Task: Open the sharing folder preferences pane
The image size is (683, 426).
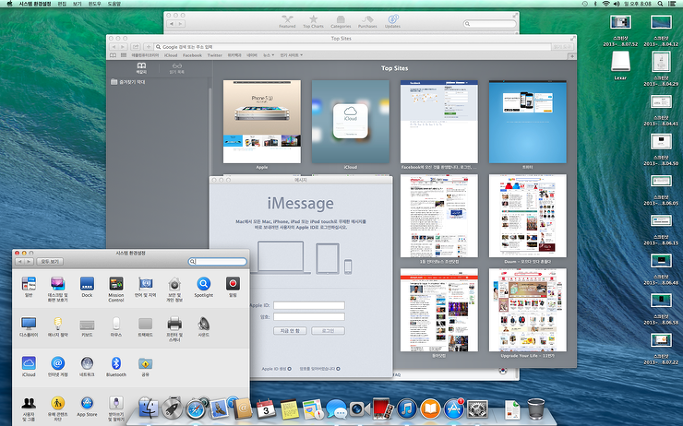Action: (145, 366)
